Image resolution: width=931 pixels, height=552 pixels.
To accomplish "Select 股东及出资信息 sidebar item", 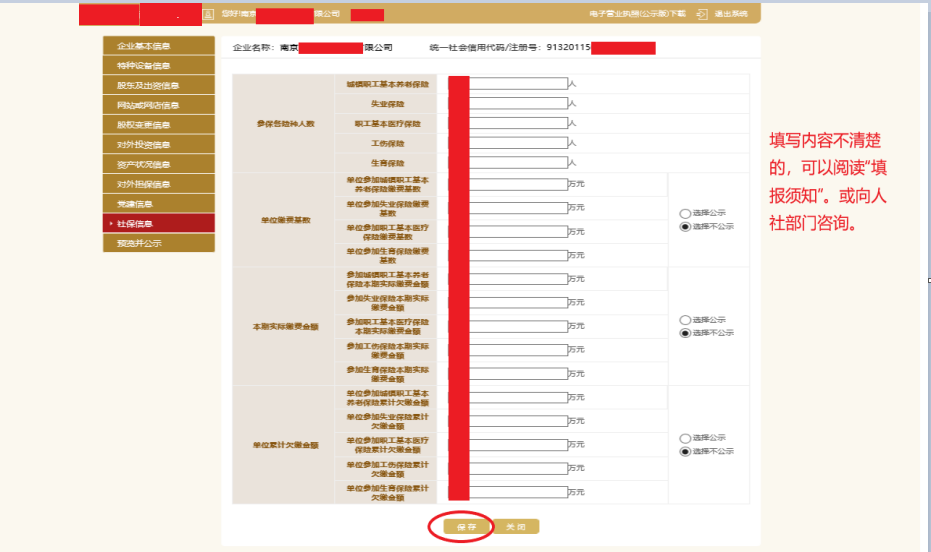I will coord(159,85).
